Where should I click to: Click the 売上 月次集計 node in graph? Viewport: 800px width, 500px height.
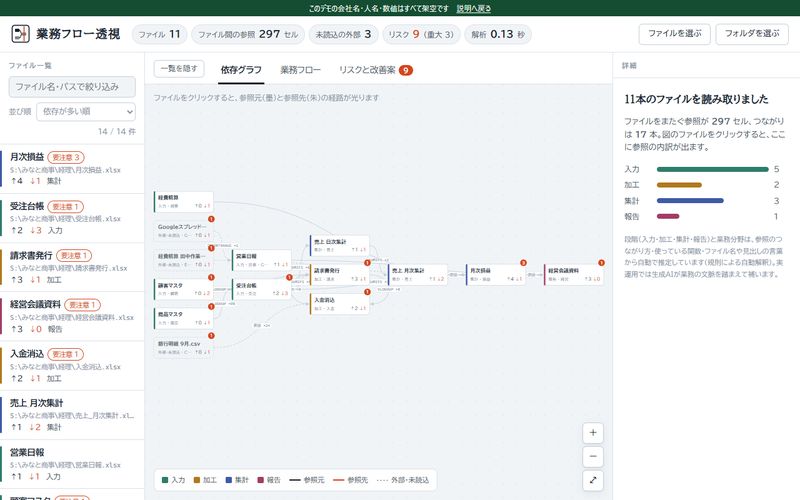[418, 274]
